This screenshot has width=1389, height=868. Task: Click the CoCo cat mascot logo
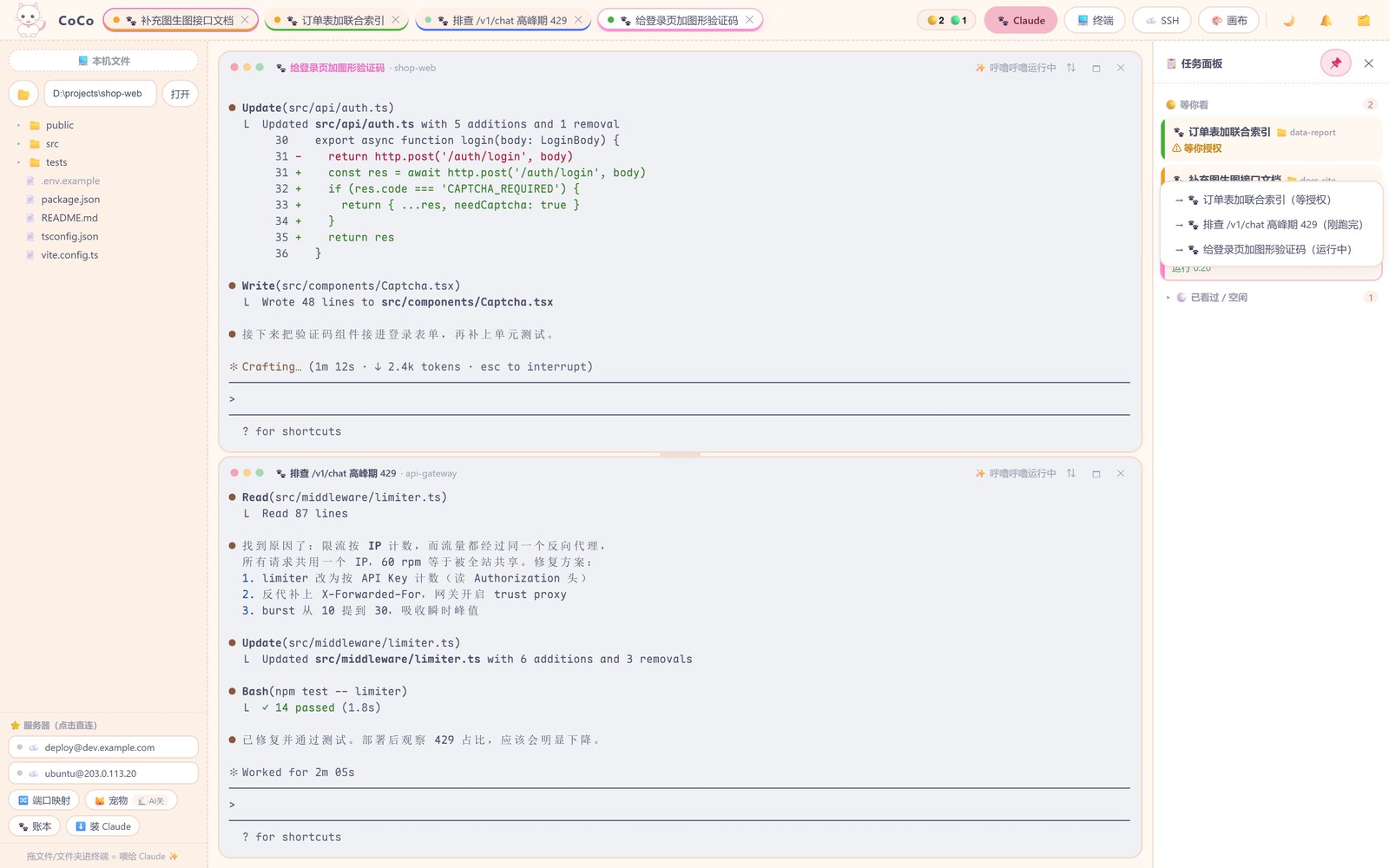point(30,19)
